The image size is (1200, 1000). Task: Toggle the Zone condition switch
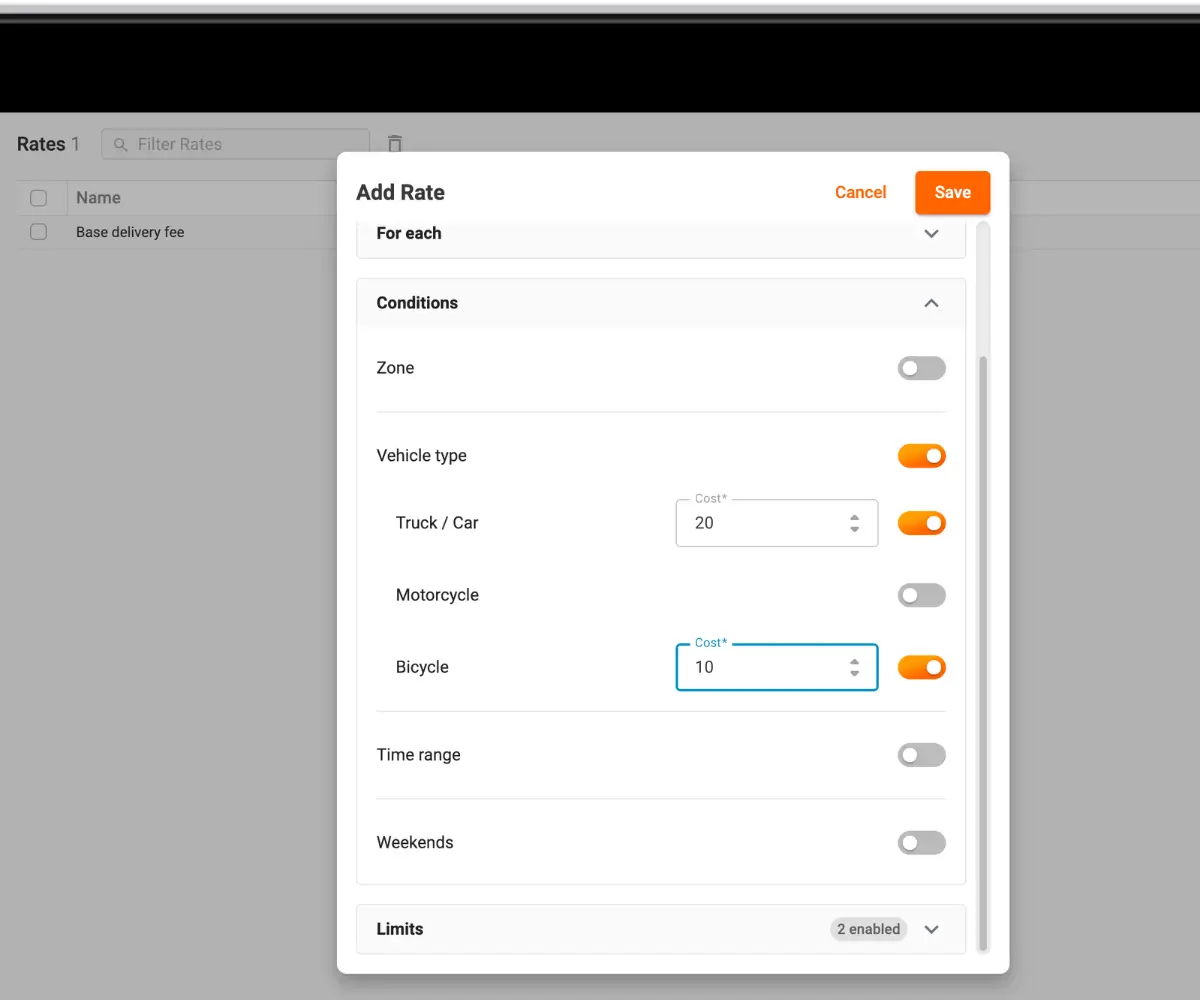921,368
